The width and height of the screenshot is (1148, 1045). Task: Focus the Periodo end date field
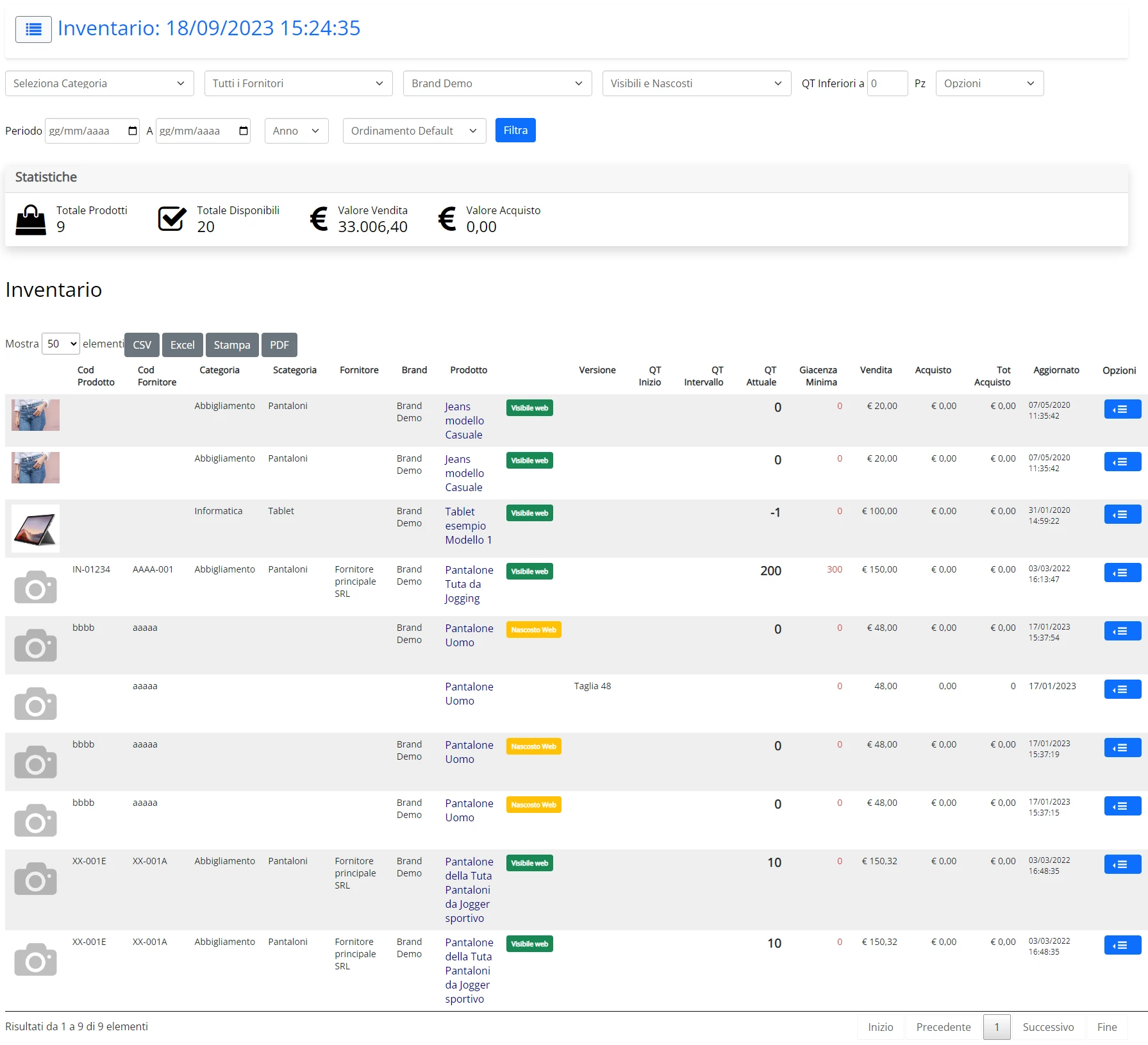[x=203, y=131]
